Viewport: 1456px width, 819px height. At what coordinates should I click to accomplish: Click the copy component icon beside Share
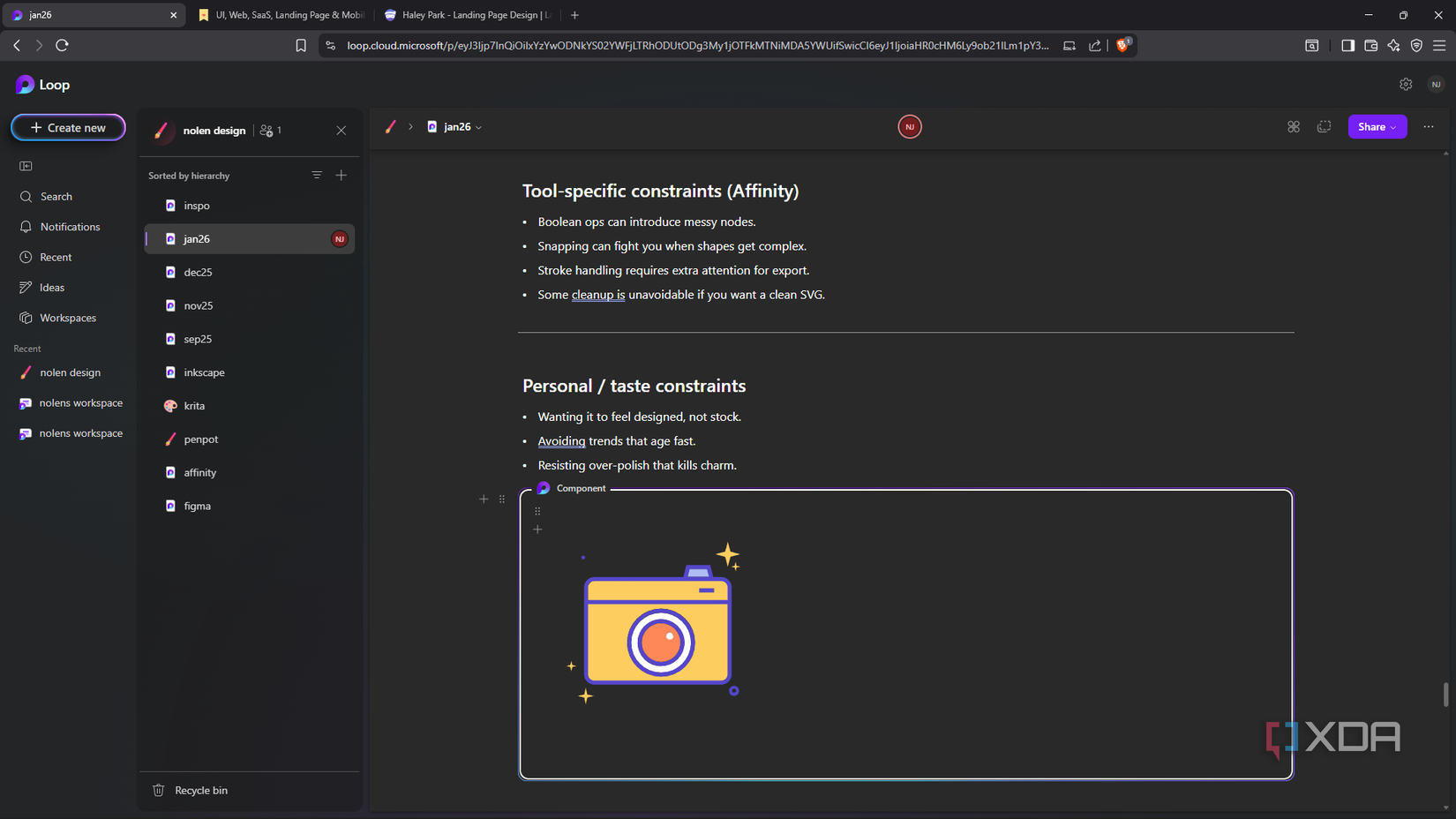1324,126
